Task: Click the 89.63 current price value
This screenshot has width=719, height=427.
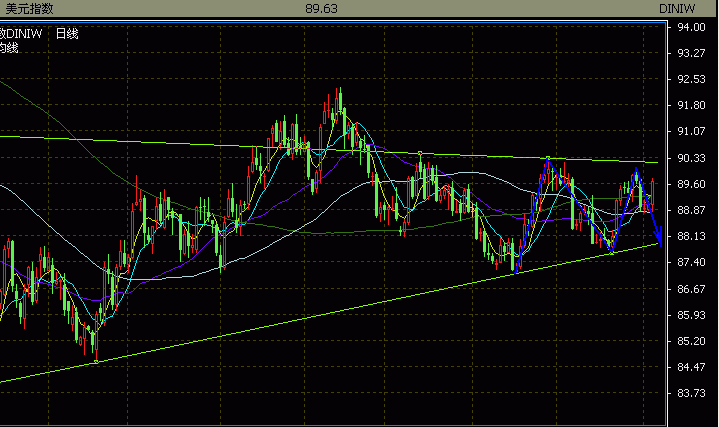Action: tap(321, 9)
